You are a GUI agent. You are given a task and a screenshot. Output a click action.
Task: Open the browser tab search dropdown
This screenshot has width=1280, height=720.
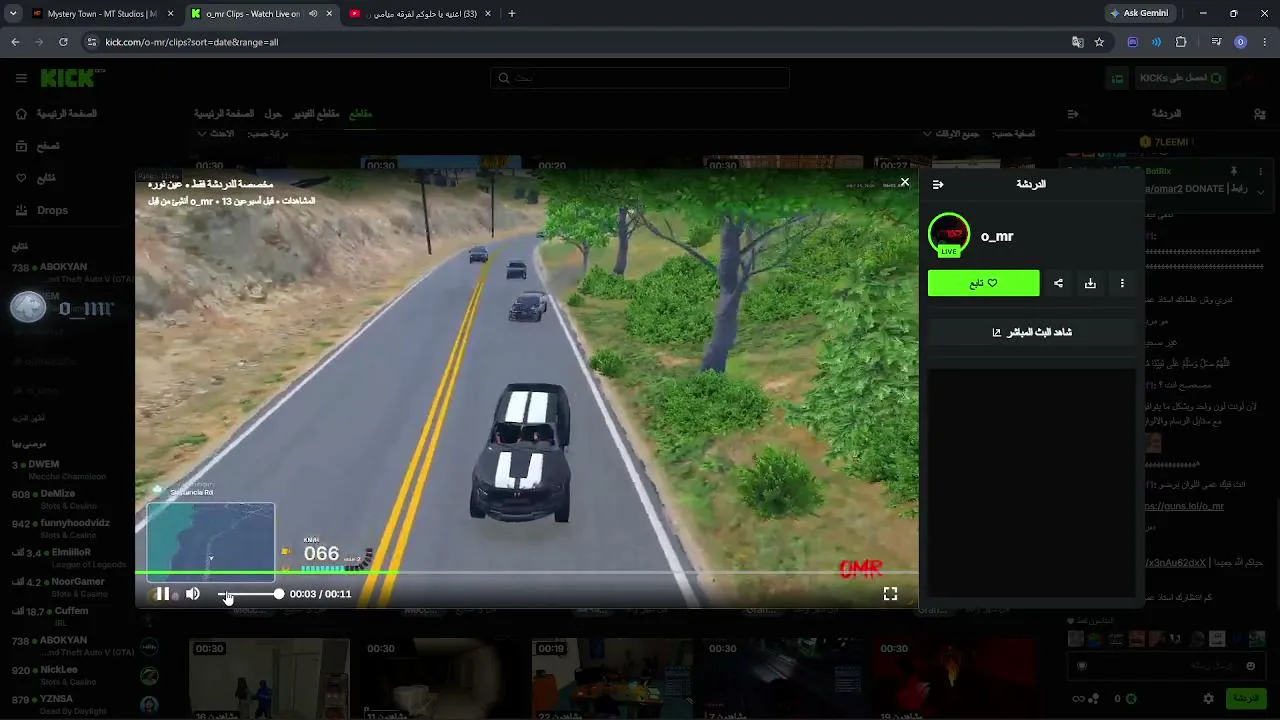pos(13,14)
